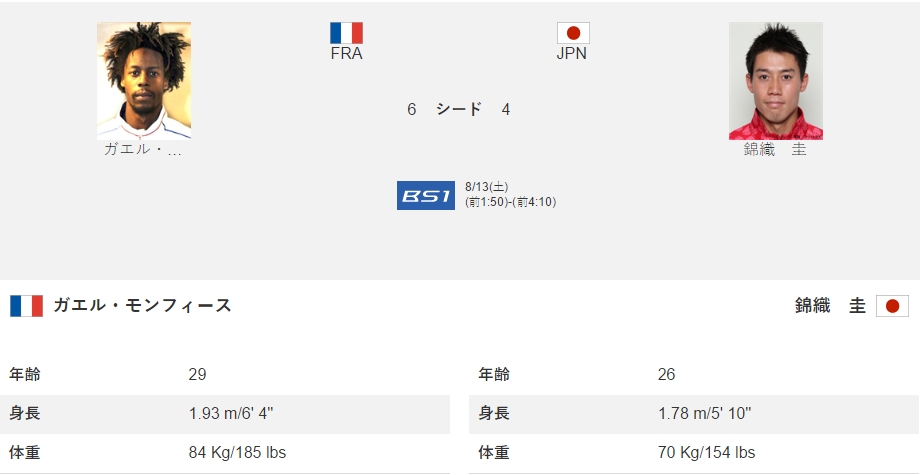Click the シード label in center
This screenshot has width=921, height=475.
(x=459, y=109)
